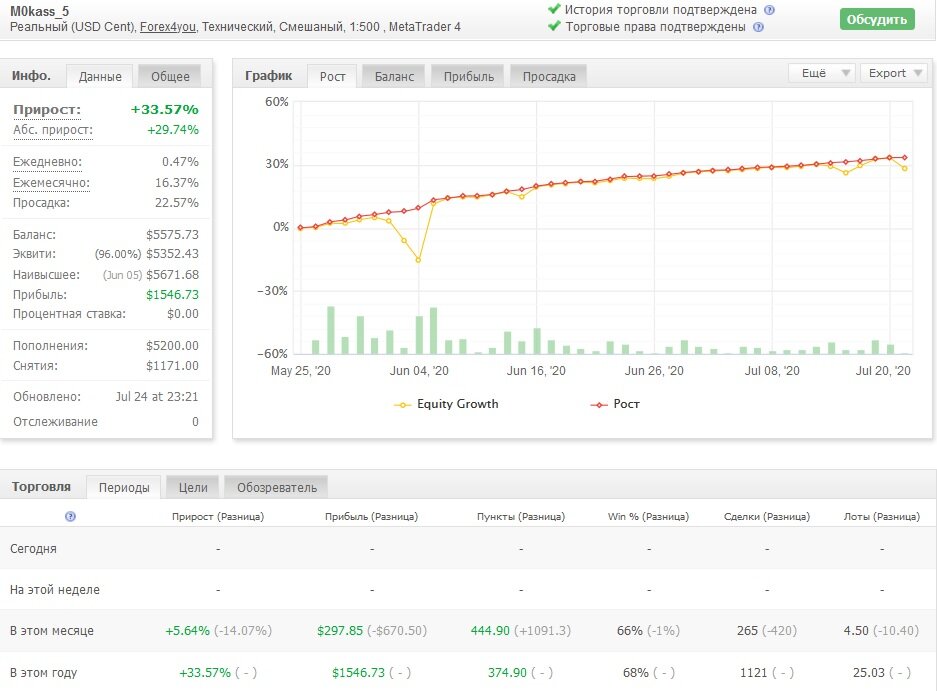
Task: Click $297.85 profit in В этом месяце row
Action: click(x=340, y=631)
